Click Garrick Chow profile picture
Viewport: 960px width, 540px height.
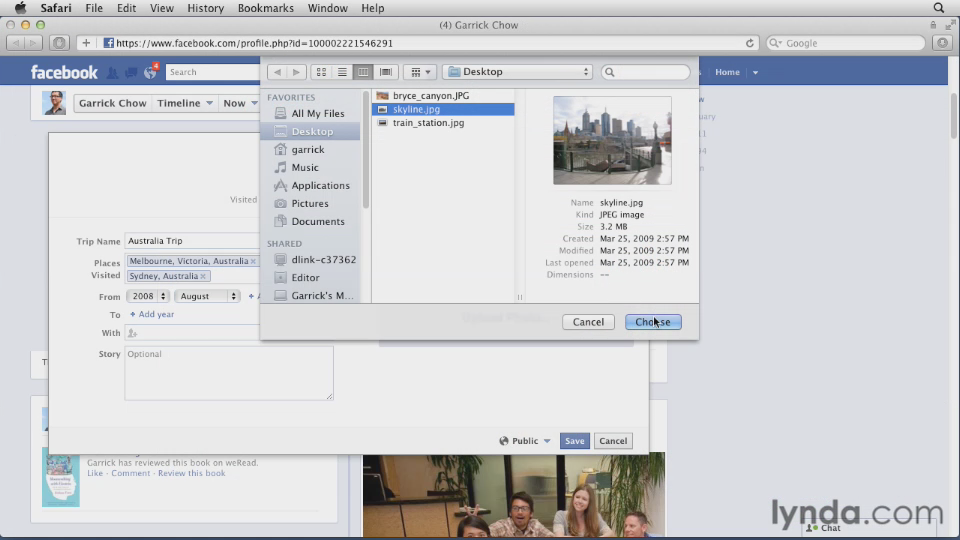pos(54,102)
